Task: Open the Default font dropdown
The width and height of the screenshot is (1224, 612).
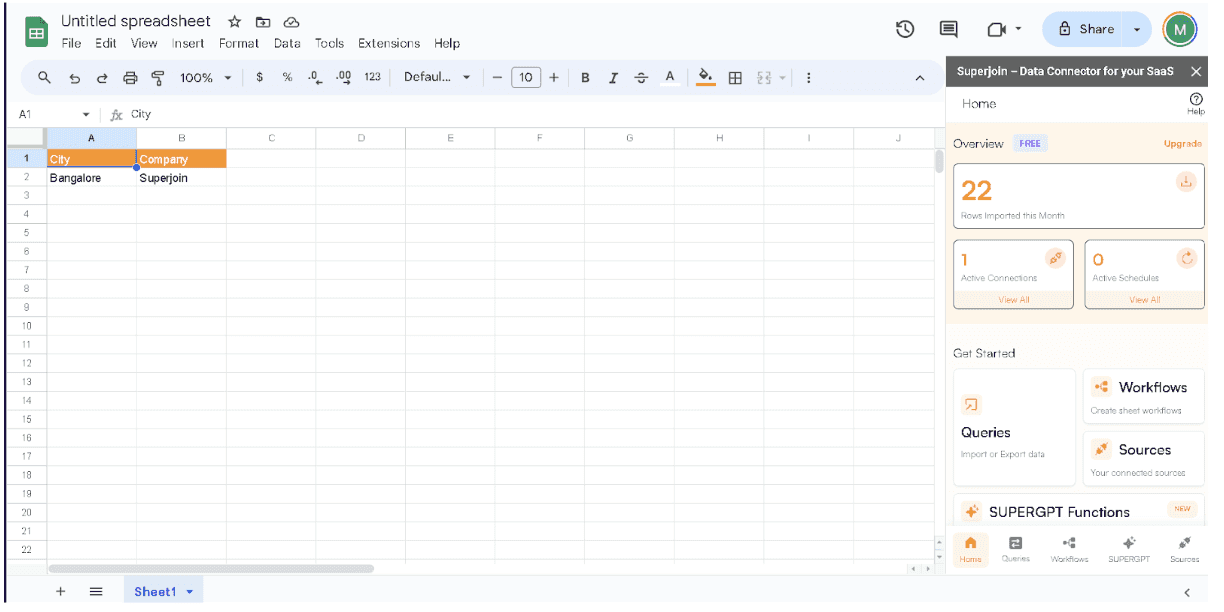Action: (x=437, y=77)
